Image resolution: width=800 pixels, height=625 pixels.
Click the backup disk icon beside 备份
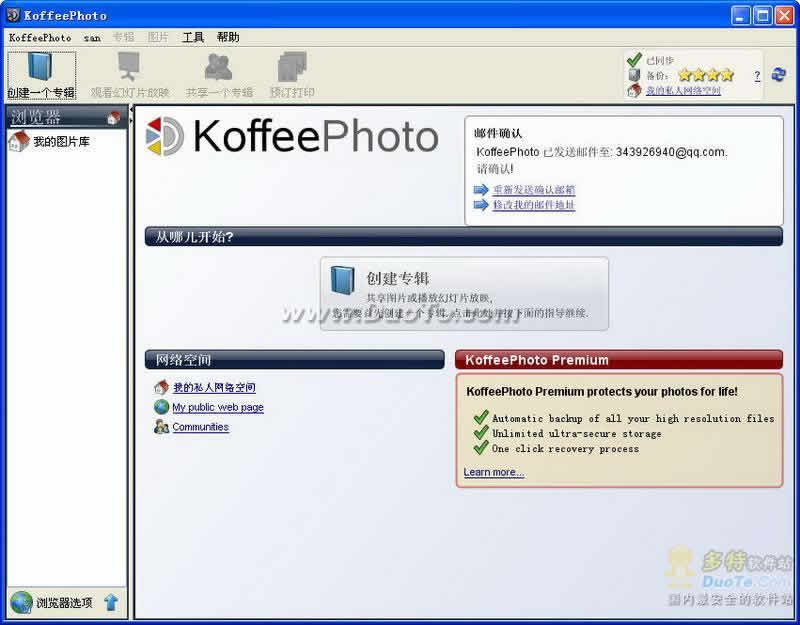coord(634,75)
